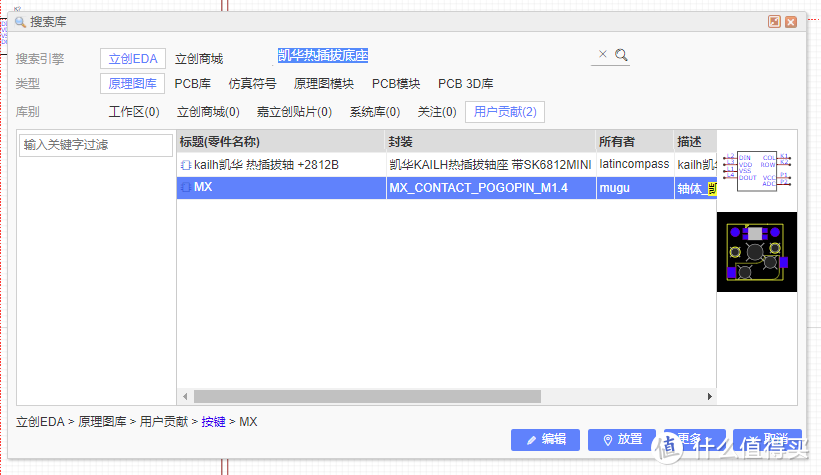Screen dimensions: 821x475
Task: Filter library by 嘉立创贴片(0)
Action: click(x=294, y=112)
